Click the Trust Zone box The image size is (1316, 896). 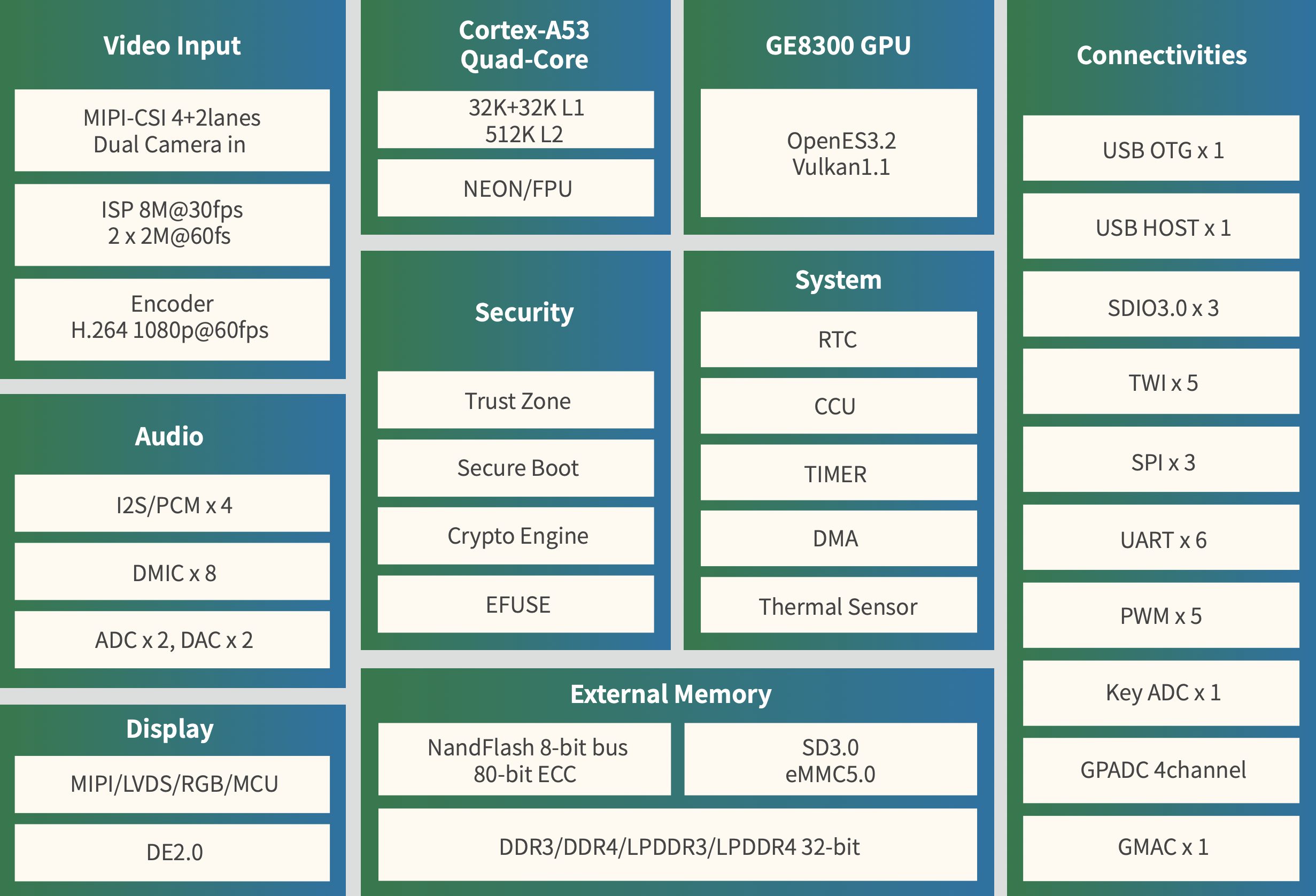[515, 400]
